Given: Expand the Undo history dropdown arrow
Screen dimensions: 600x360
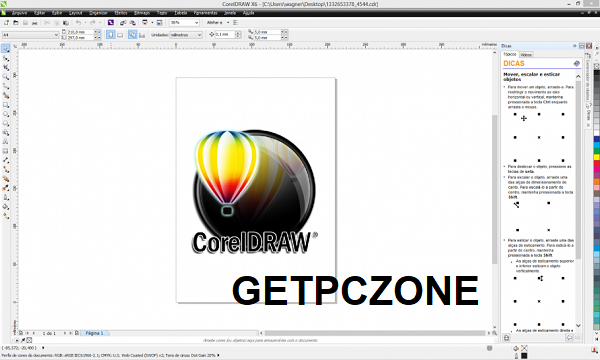Looking at the screenshot, I should pos(85,23).
